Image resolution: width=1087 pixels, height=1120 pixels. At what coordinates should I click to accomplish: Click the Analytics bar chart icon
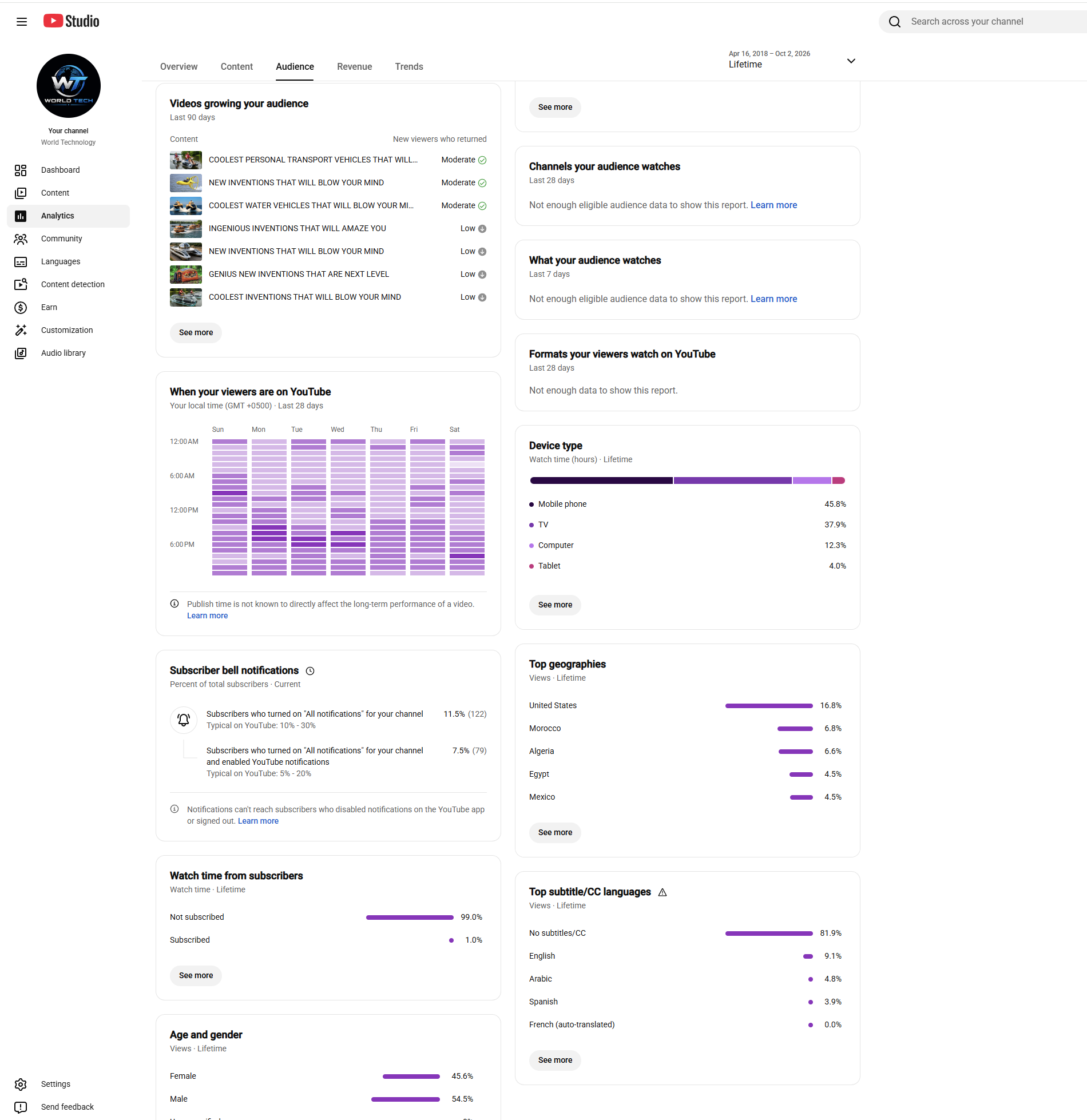click(x=21, y=216)
